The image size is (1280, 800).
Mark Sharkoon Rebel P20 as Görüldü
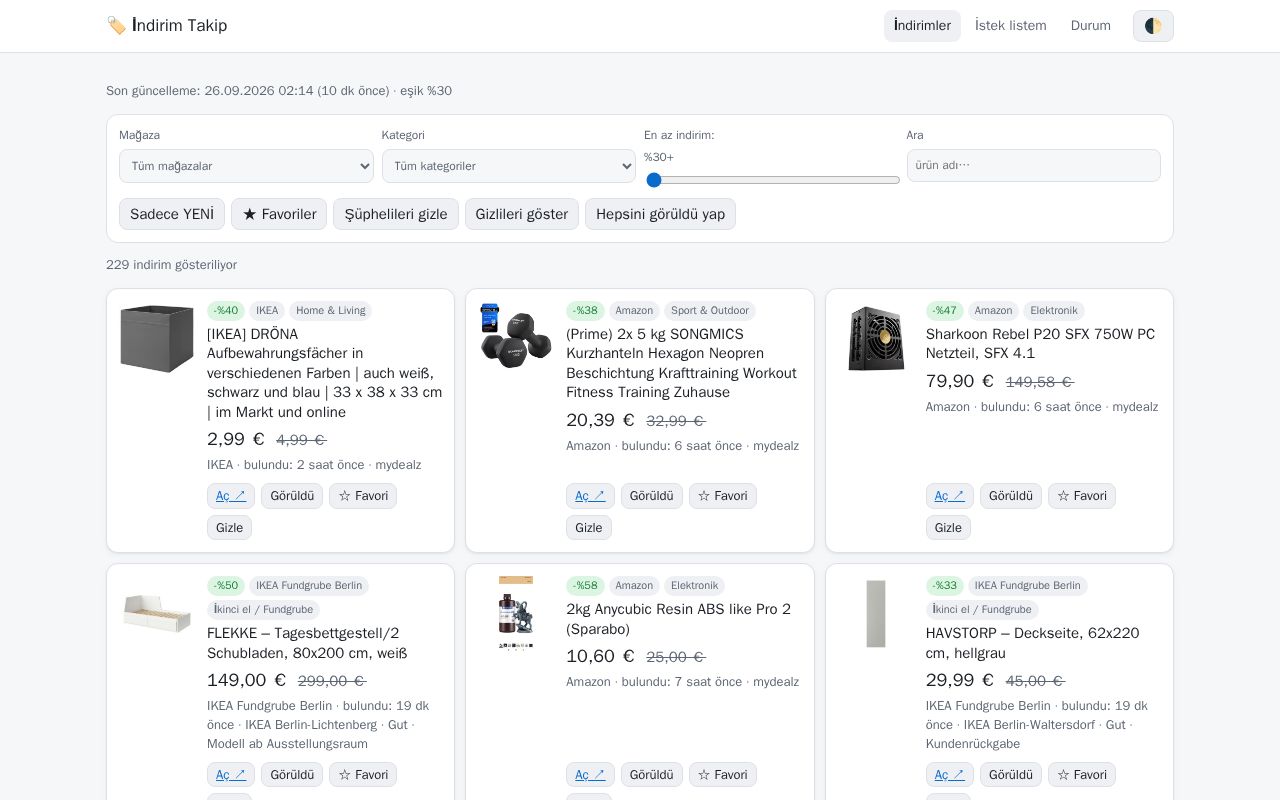[1011, 496]
